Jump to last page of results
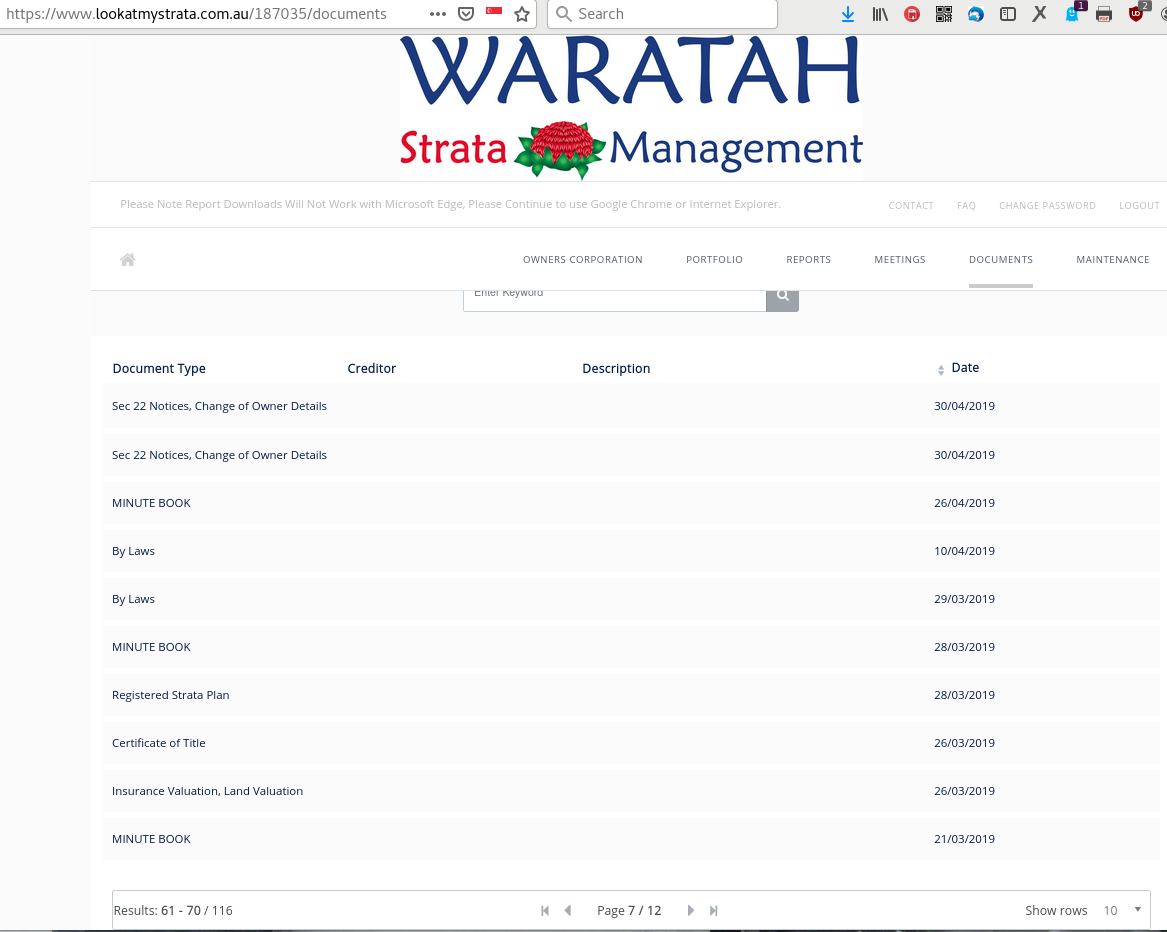1167x932 pixels. coord(714,910)
